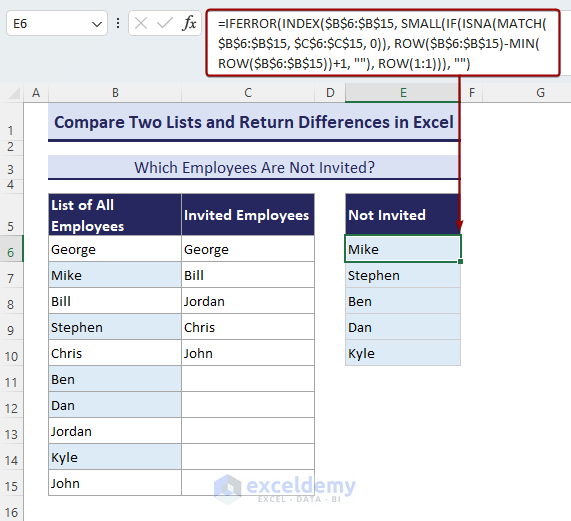This screenshot has width=571, height=521.
Task: Click Mike in Not Invited column
Action: pyautogui.click(x=403, y=249)
